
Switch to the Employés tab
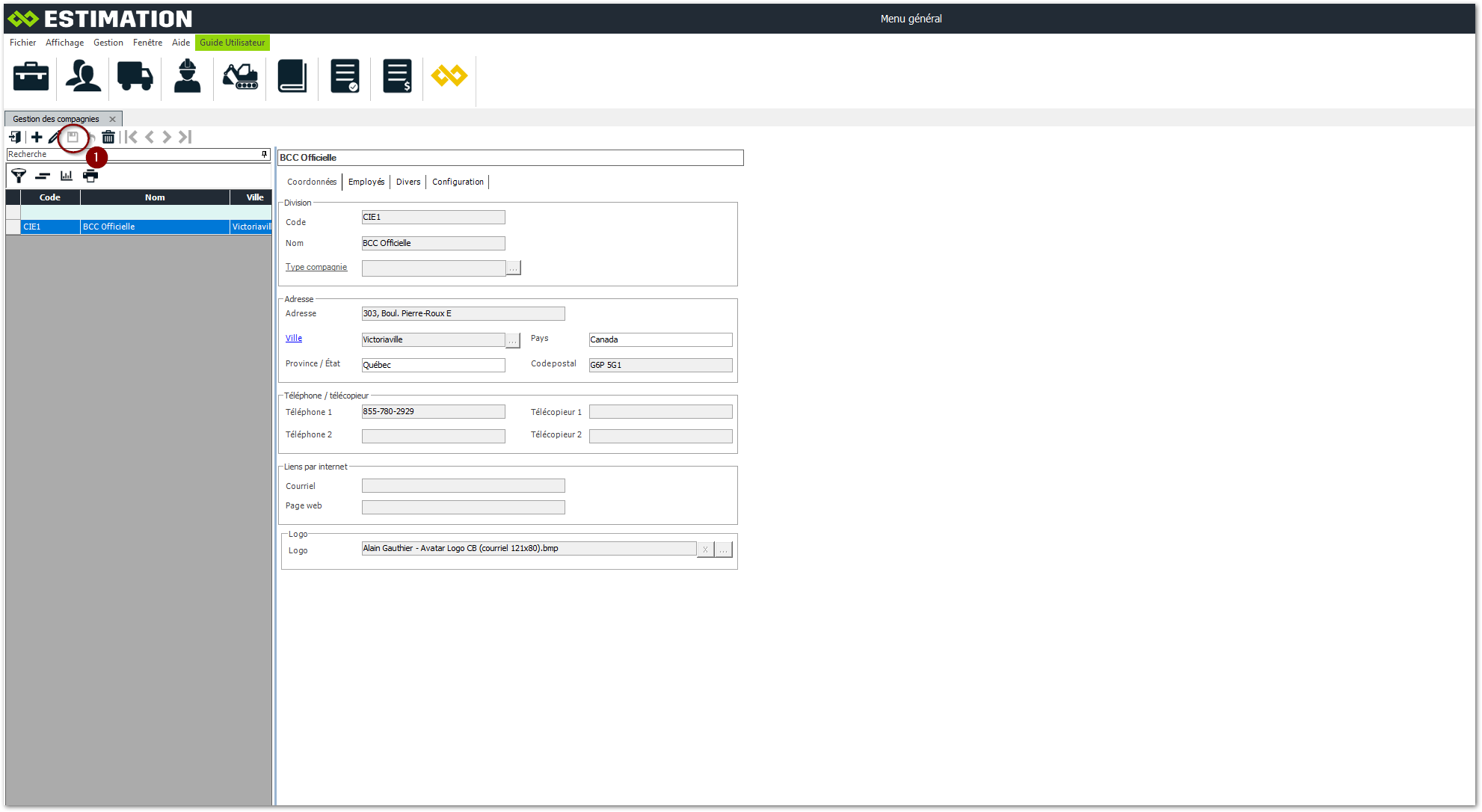point(366,182)
